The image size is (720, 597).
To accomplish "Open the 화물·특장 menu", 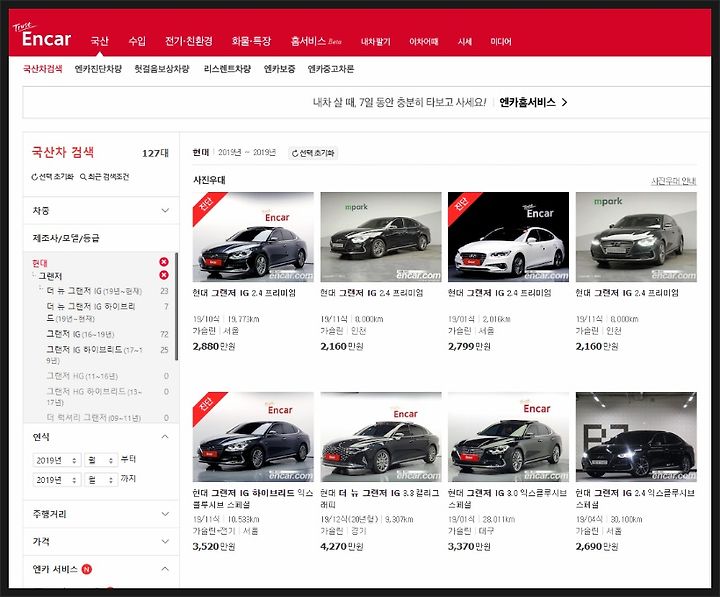I will click(x=251, y=41).
